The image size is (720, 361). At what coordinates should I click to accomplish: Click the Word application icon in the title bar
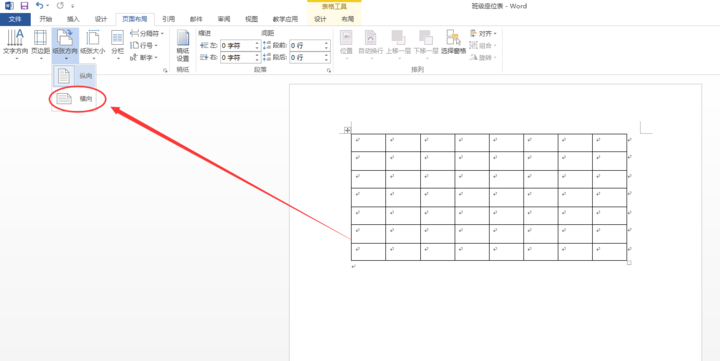click(x=9, y=6)
